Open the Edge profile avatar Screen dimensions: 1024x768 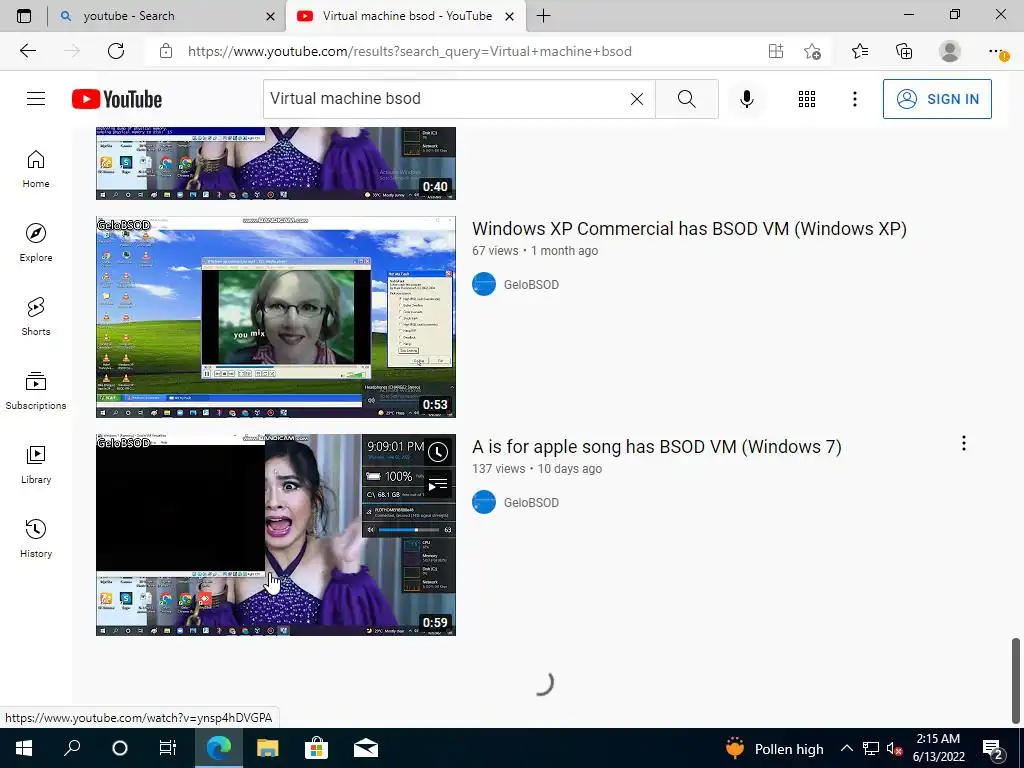click(950, 51)
